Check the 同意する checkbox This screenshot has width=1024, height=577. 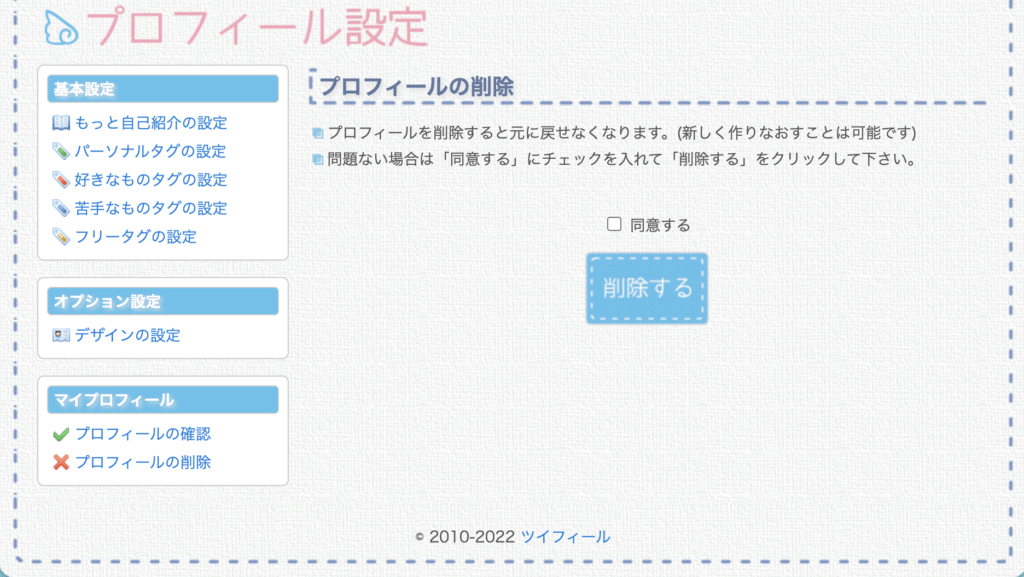point(614,224)
